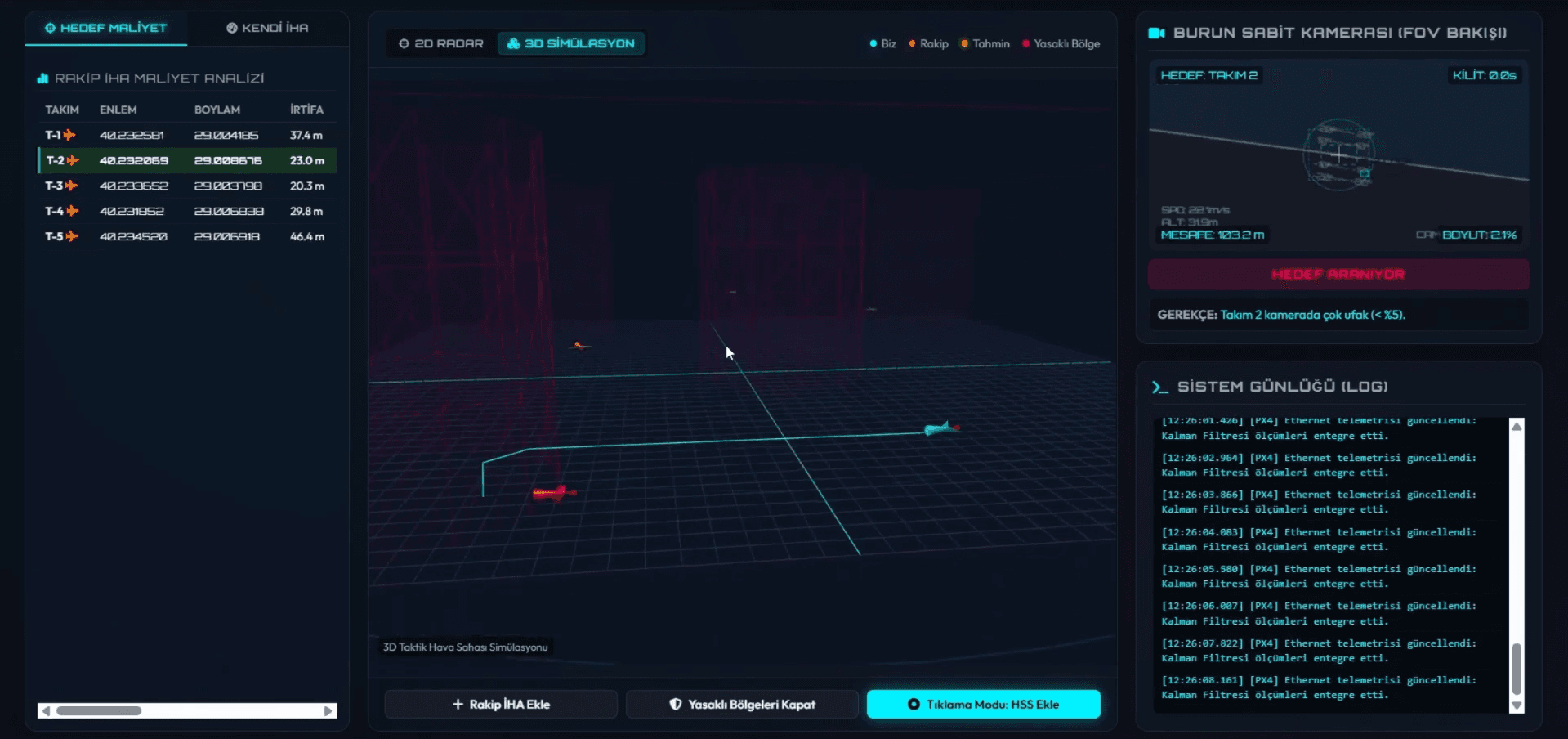Click the T-5 orange plane icon

coord(72,236)
